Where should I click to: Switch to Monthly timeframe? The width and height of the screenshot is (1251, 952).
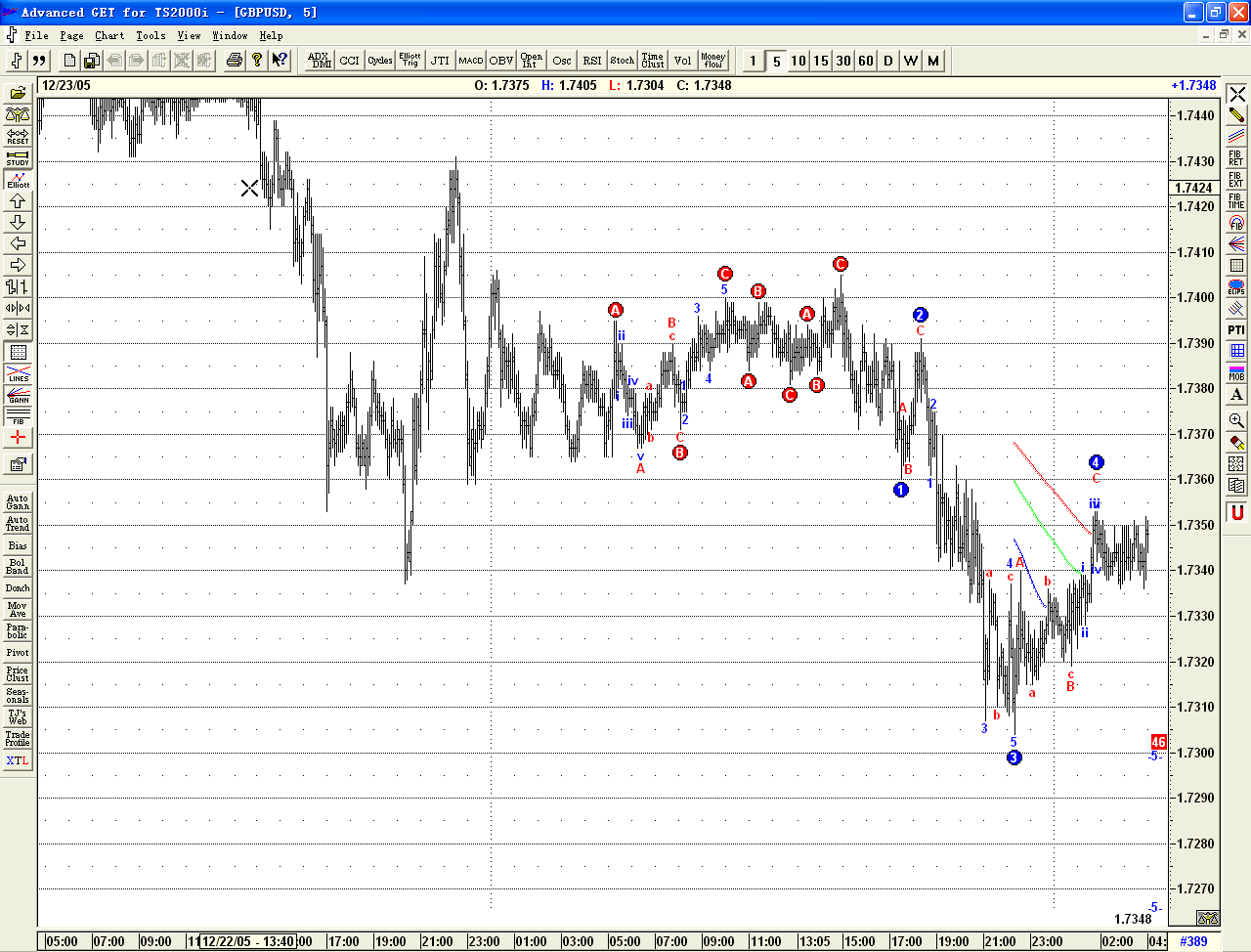(933, 61)
